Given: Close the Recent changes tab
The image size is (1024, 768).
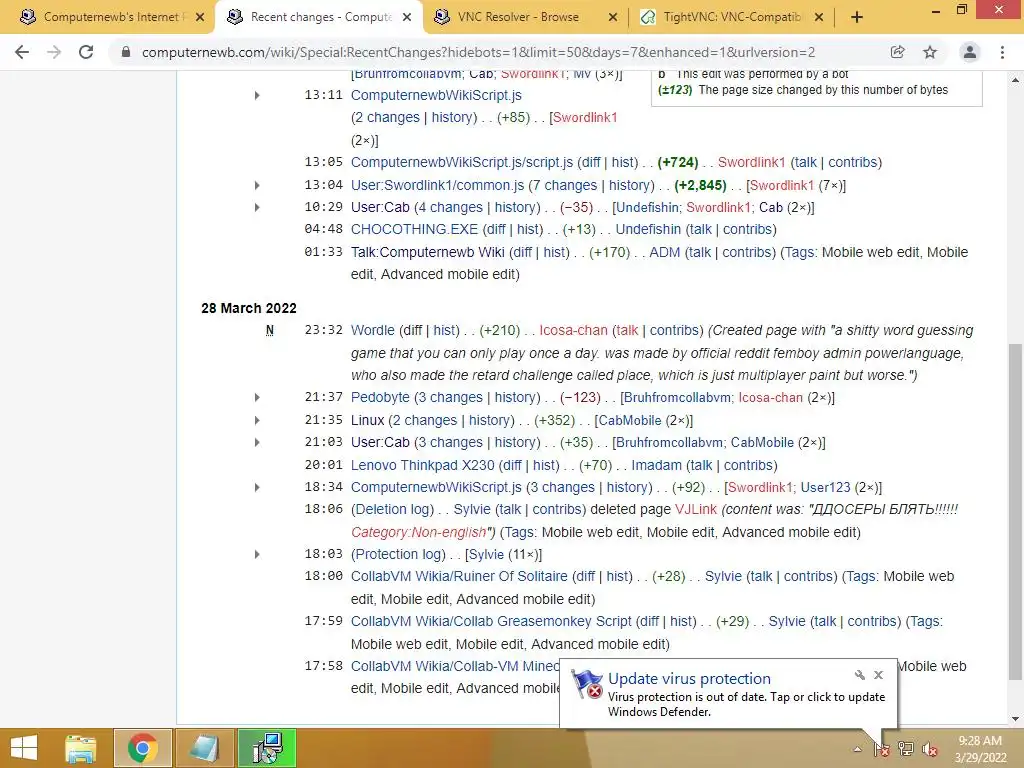Looking at the screenshot, I should pyautogui.click(x=407, y=18).
